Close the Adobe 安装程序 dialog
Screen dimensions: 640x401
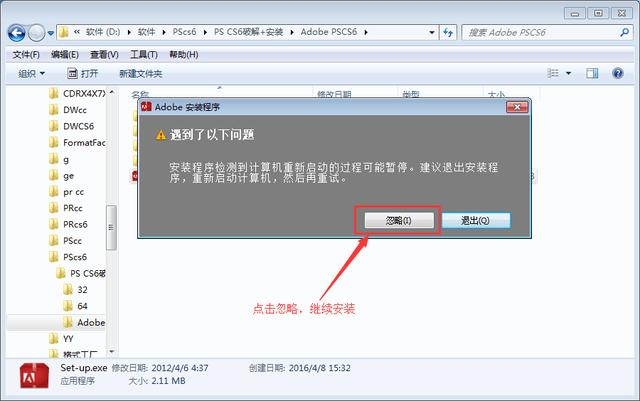517,107
